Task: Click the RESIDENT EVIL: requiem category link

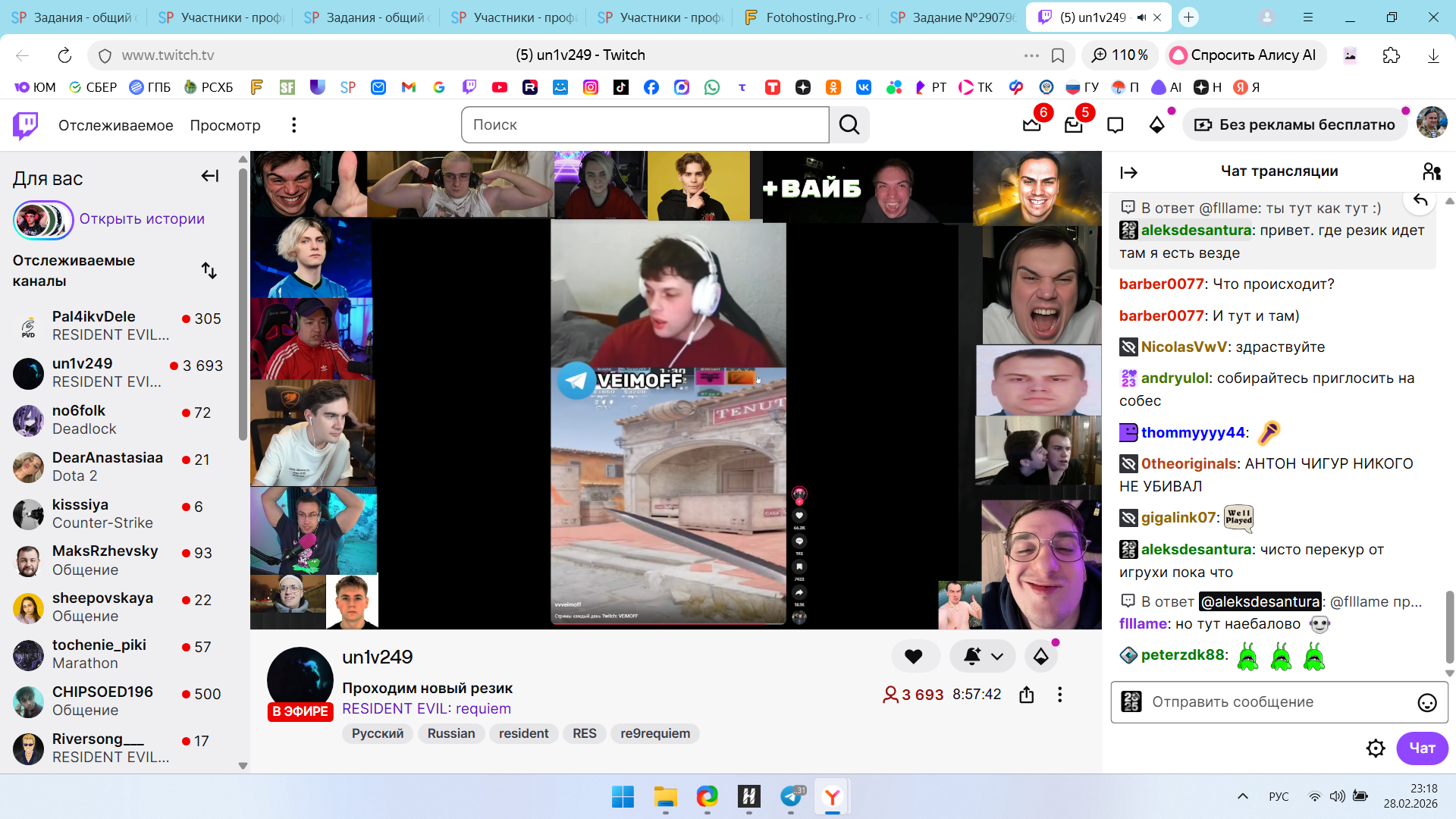Action: pyautogui.click(x=426, y=708)
